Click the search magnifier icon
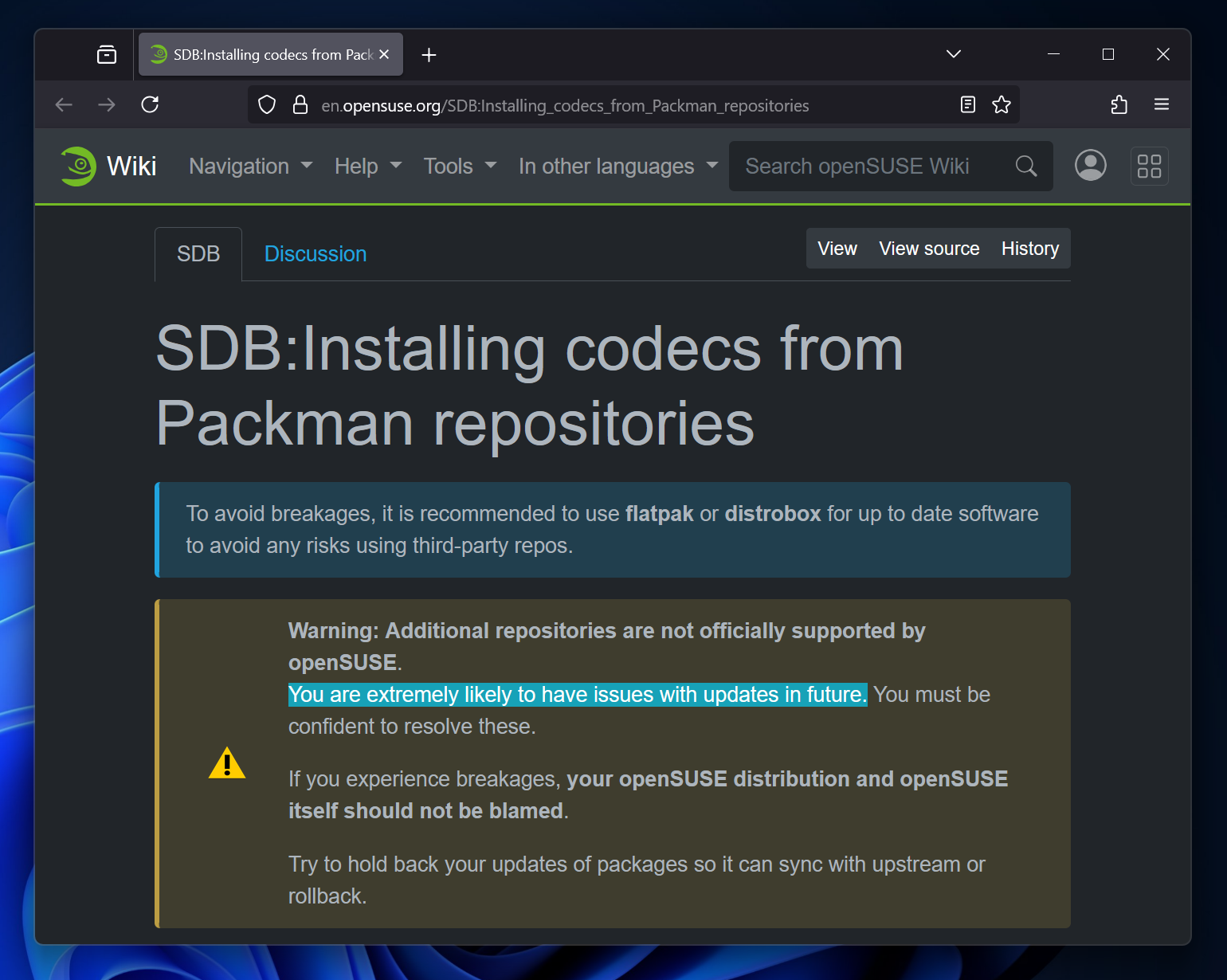The image size is (1227, 980). click(x=1026, y=166)
